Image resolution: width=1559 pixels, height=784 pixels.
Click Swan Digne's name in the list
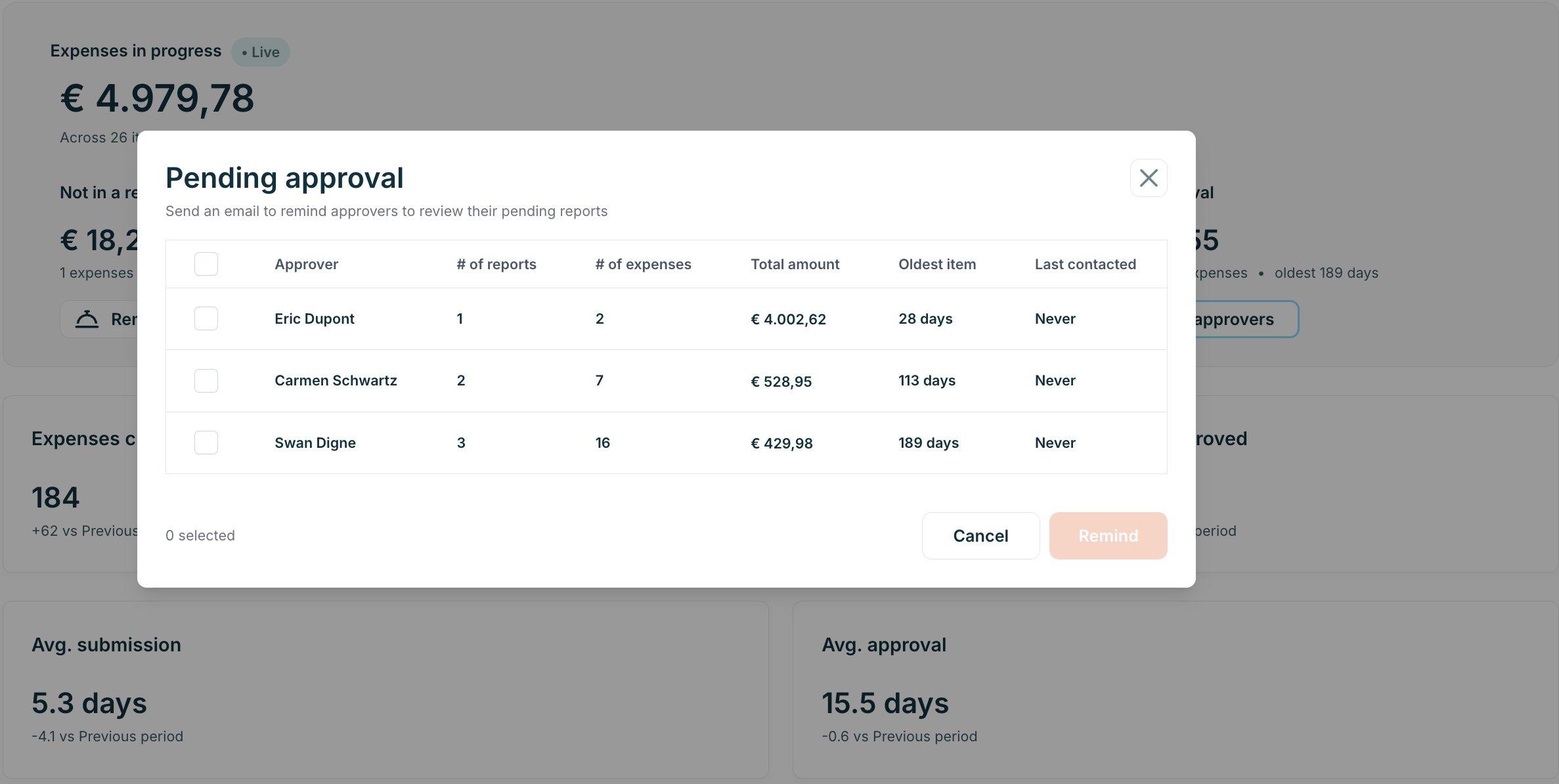[315, 443]
